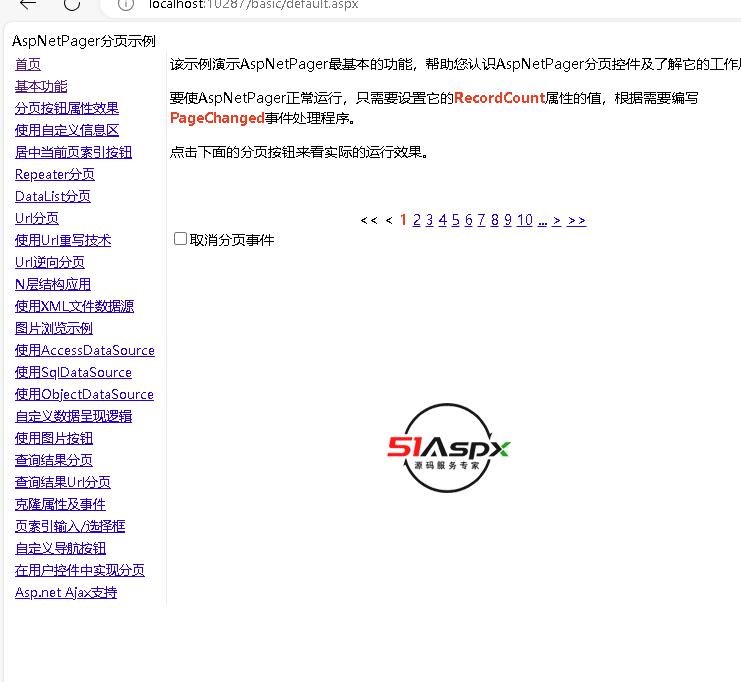Click the AspNetPager分页示例 heading
Image resolution: width=741 pixels, height=682 pixels.
point(84,41)
